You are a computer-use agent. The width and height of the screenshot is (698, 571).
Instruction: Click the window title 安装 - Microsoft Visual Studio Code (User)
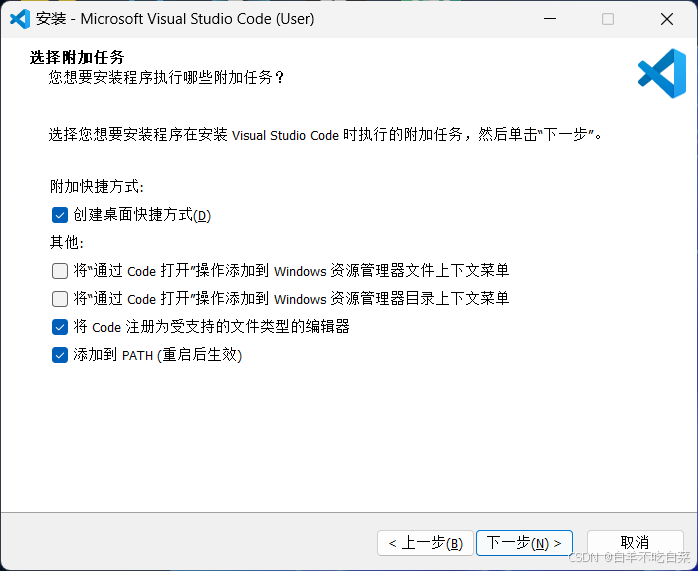coord(175,19)
